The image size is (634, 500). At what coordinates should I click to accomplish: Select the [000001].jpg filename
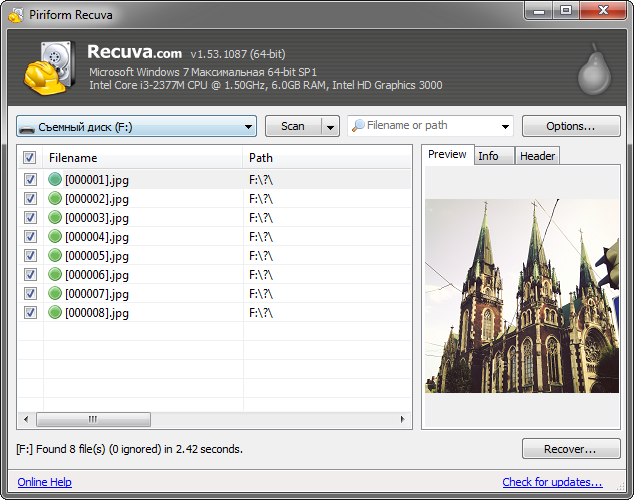[x=97, y=180]
